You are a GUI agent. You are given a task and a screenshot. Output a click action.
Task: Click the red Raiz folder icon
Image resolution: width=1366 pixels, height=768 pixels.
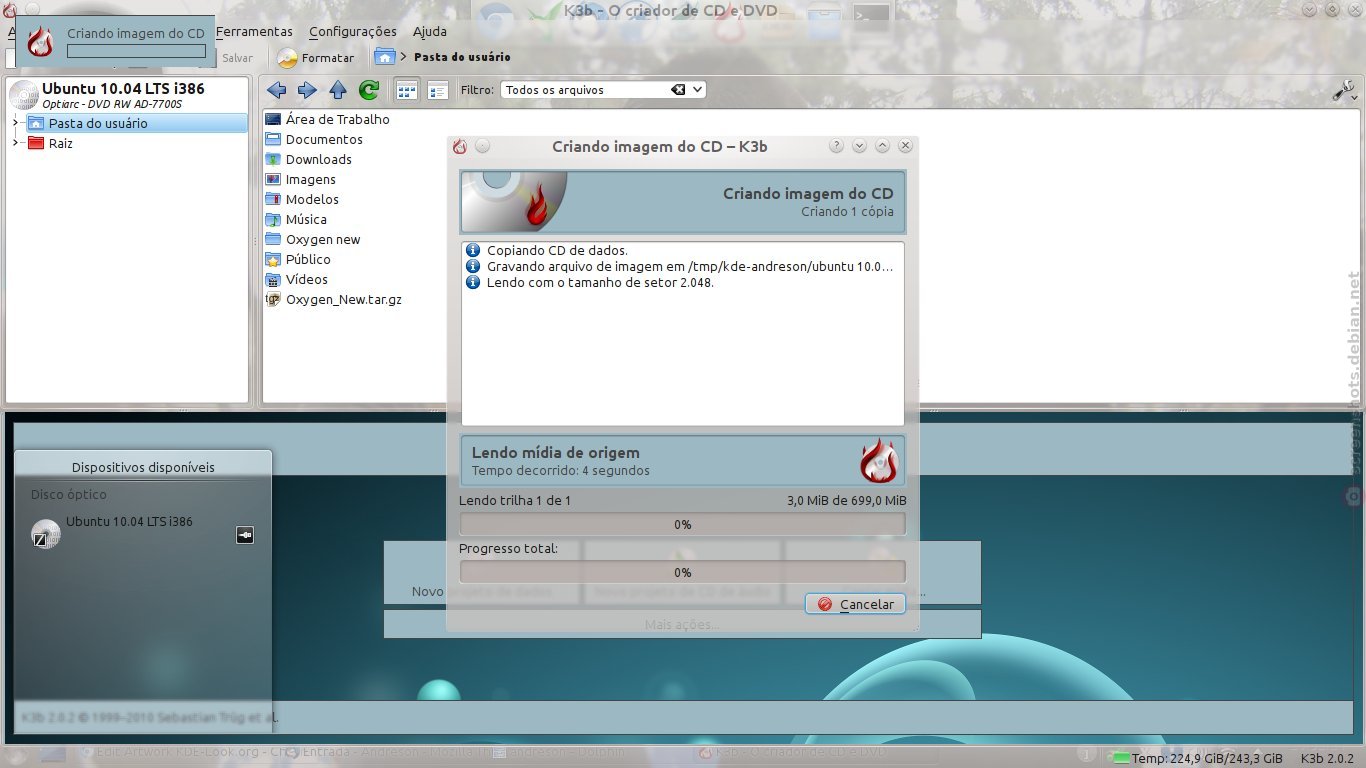pos(36,143)
